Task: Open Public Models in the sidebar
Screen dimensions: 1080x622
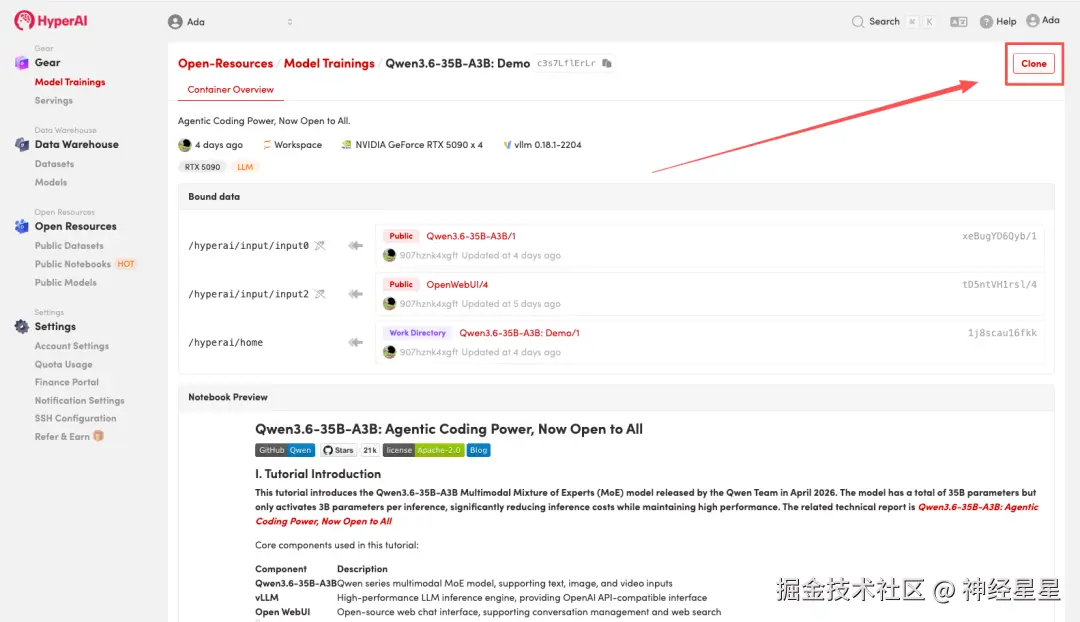Action: coord(65,282)
